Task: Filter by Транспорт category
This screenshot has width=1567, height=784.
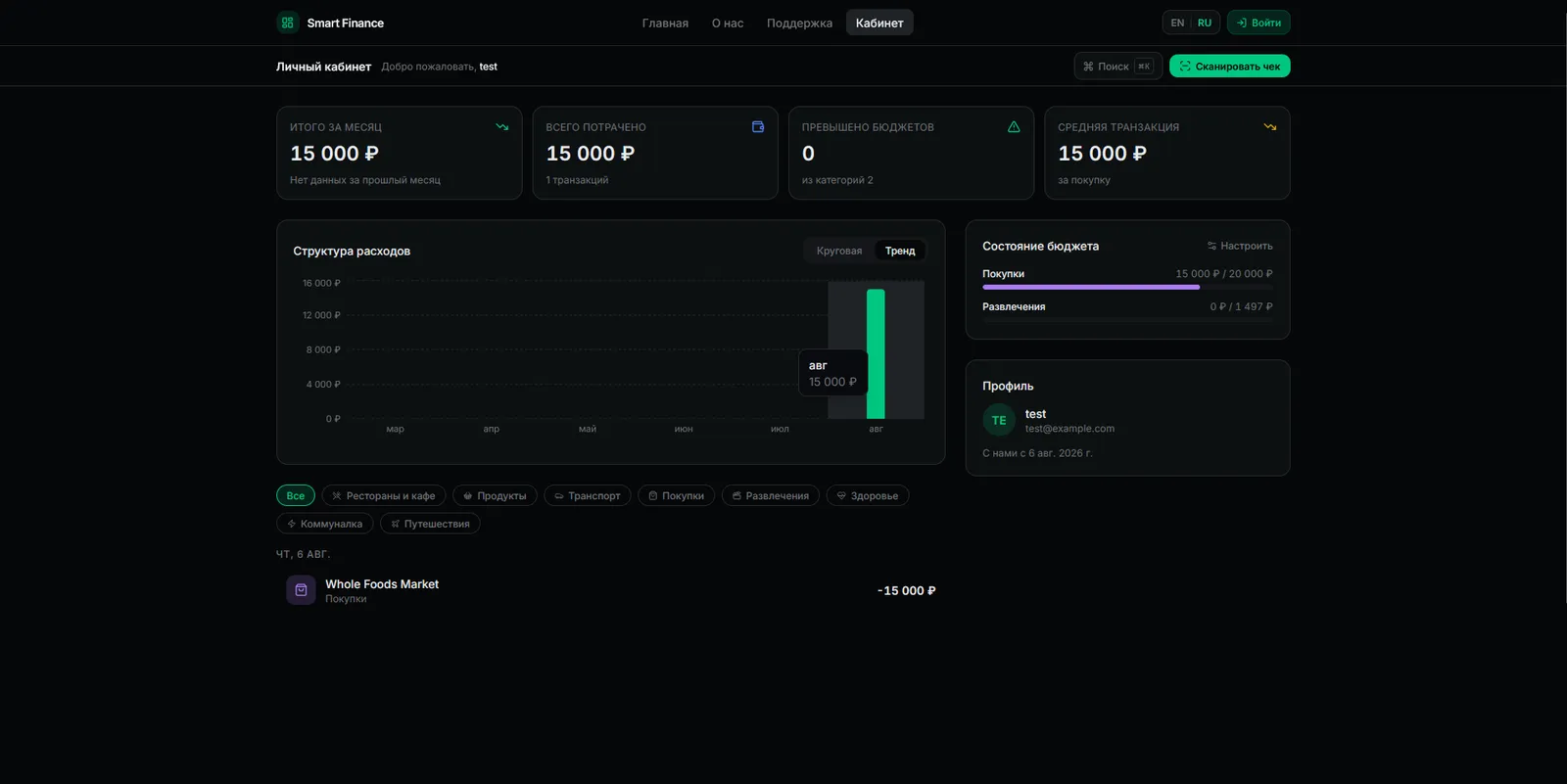Action: pos(588,495)
